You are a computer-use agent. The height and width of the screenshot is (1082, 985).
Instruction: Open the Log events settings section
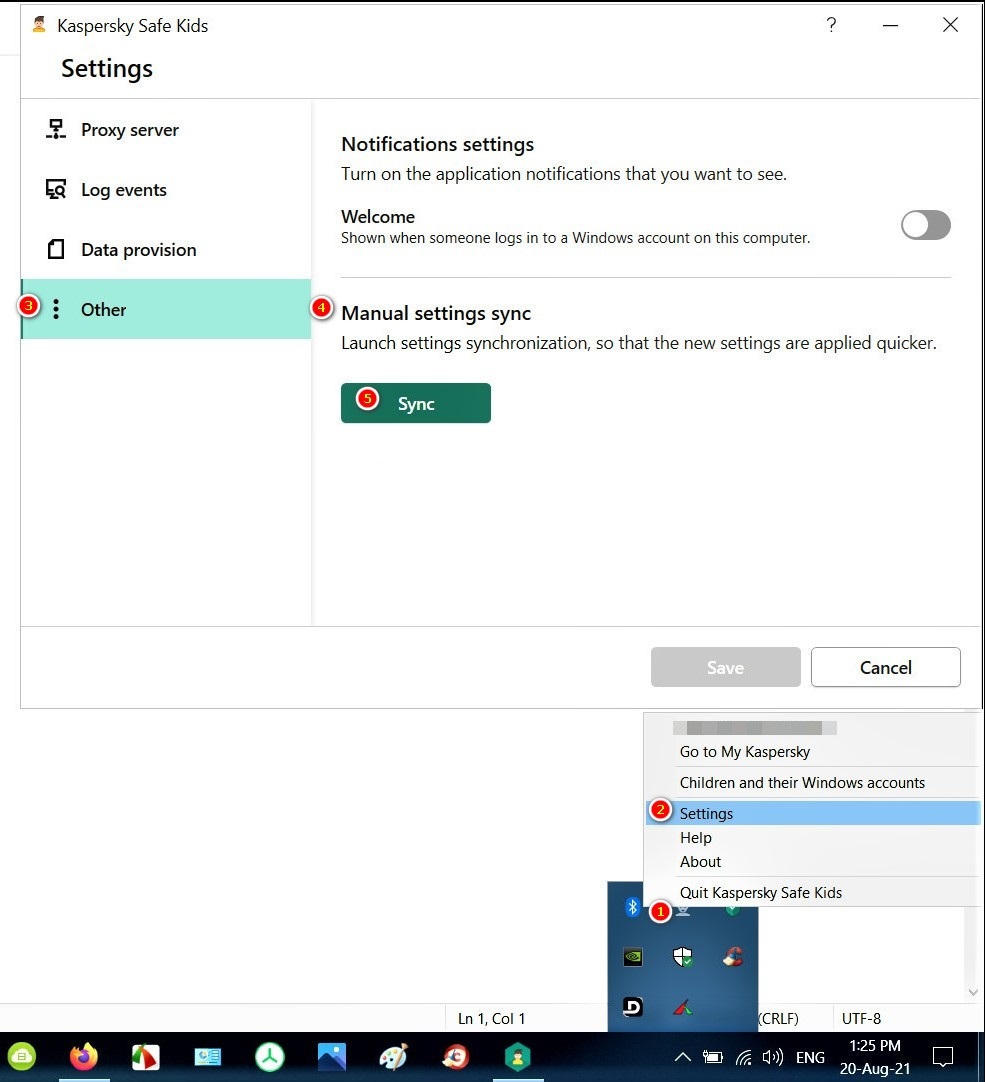click(x=166, y=190)
